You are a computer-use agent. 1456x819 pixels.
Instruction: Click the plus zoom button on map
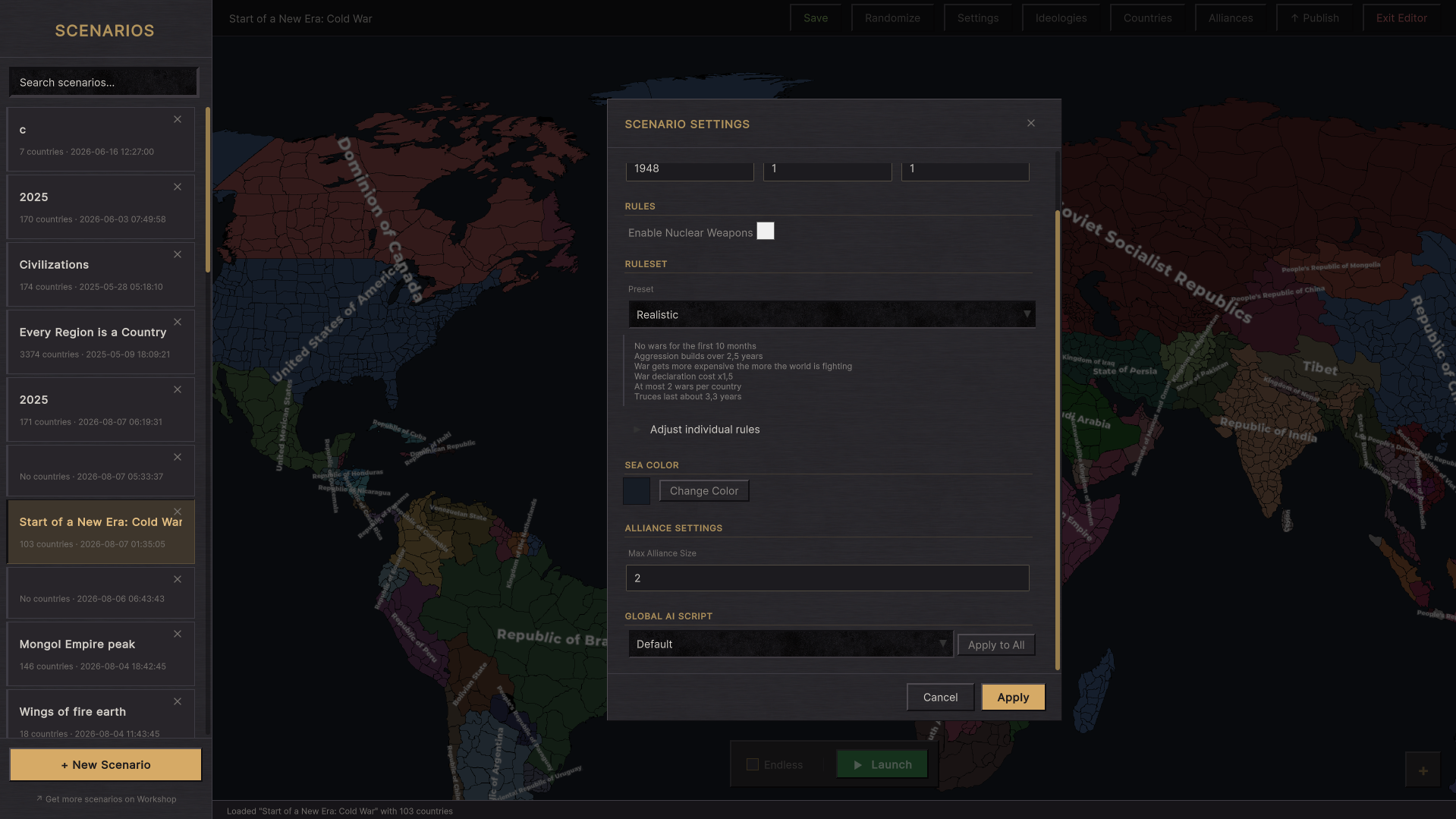click(x=1423, y=770)
